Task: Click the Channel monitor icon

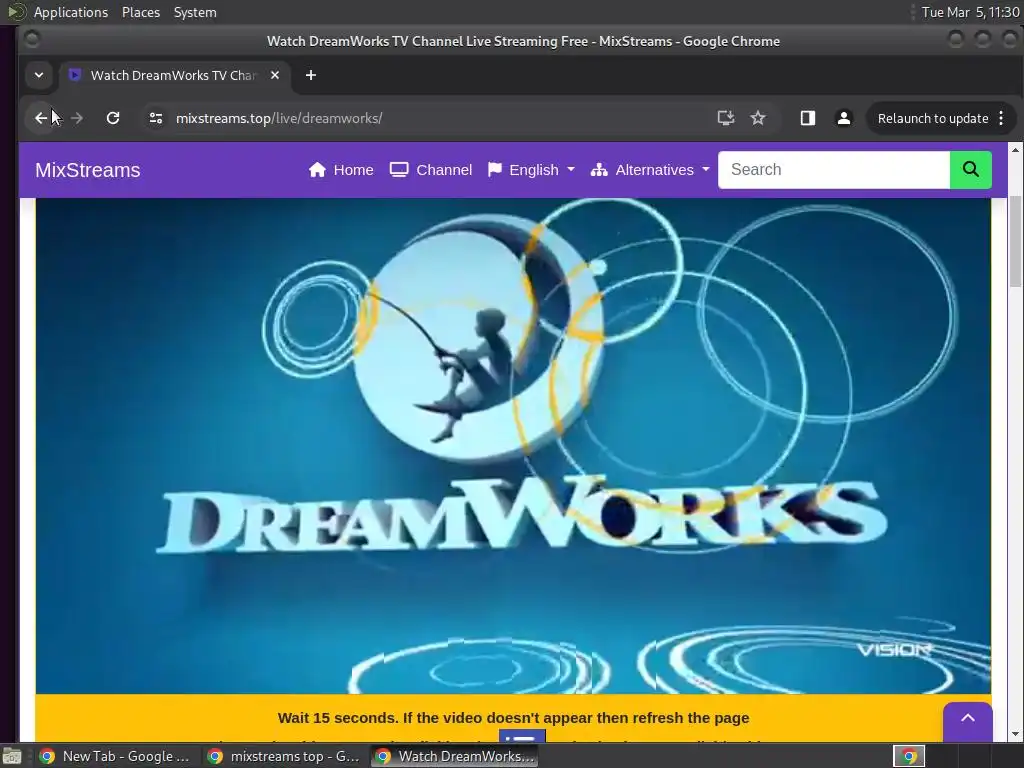Action: [x=399, y=170]
